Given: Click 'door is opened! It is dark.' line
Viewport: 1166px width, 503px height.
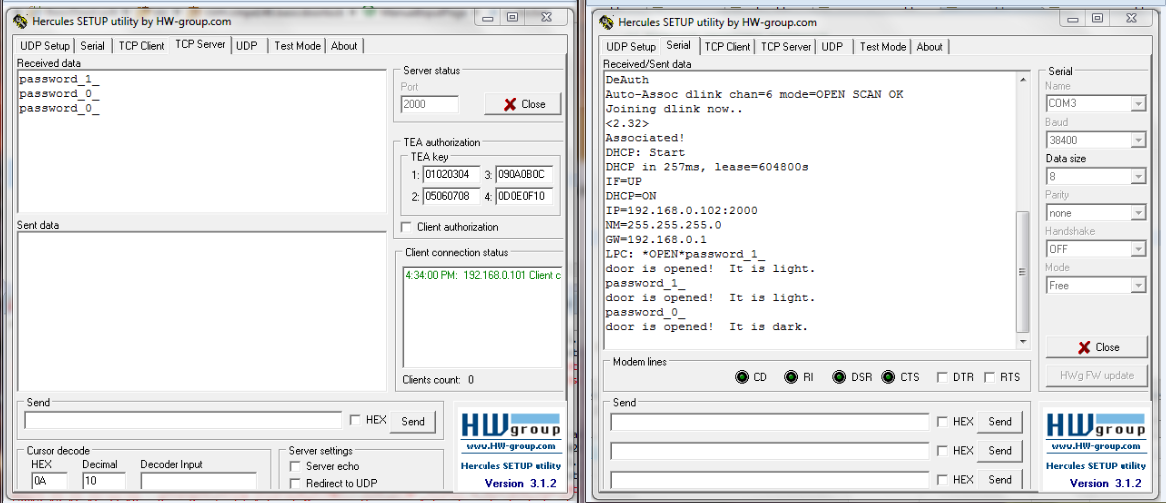Looking at the screenshot, I should click(x=706, y=327).
